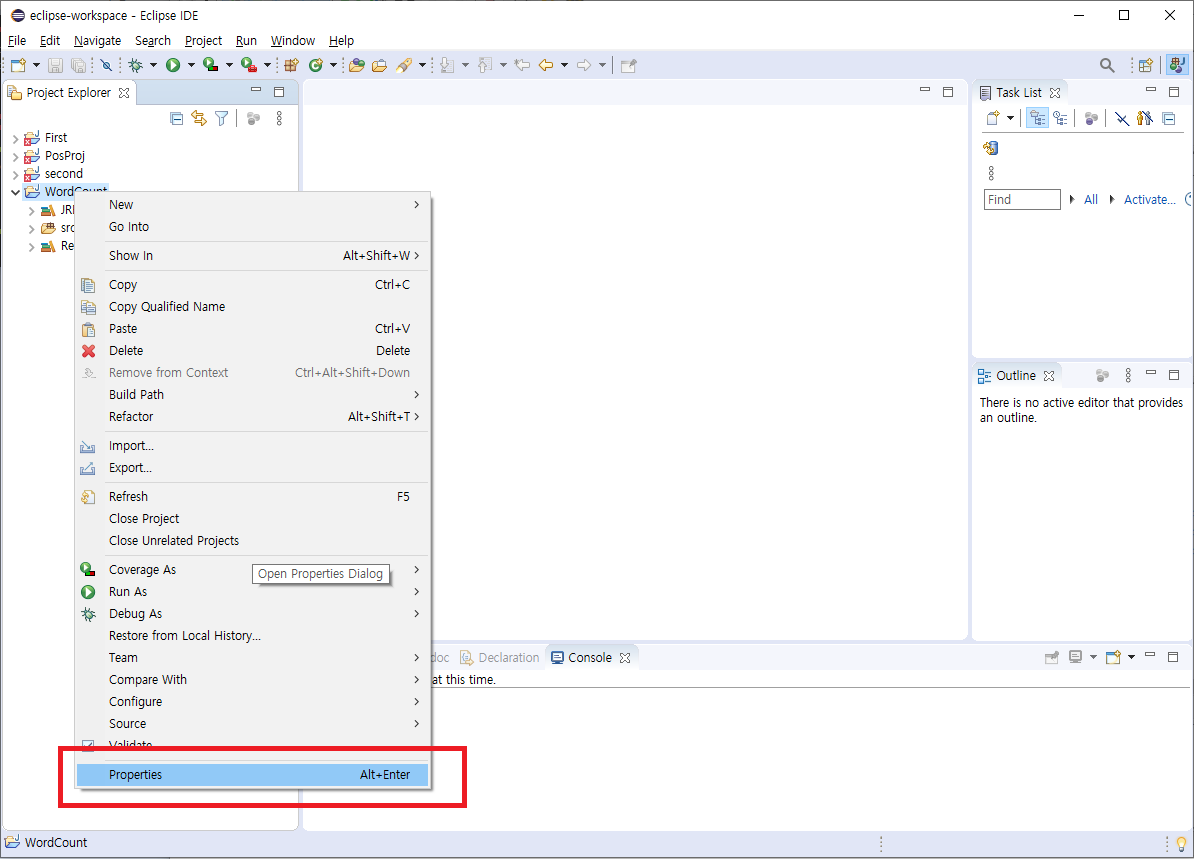Click Collapse All icon in Task List
Image resolution: width=1194 pixels, height=859 pixels.
(1169, 118)
